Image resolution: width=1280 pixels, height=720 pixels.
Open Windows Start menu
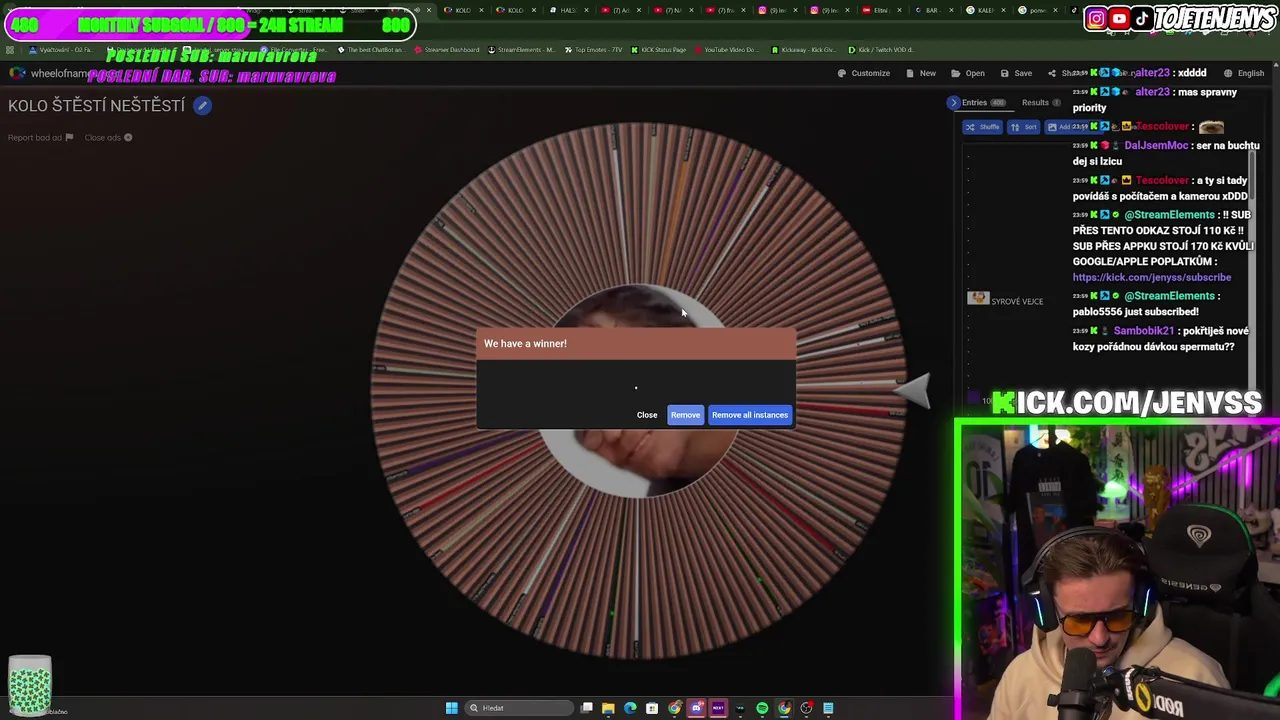452,708
